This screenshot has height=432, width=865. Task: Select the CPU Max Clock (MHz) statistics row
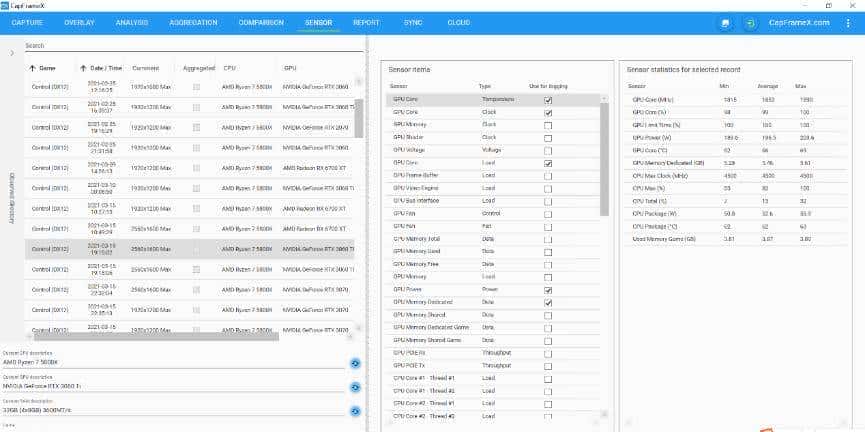click(735, 176)
